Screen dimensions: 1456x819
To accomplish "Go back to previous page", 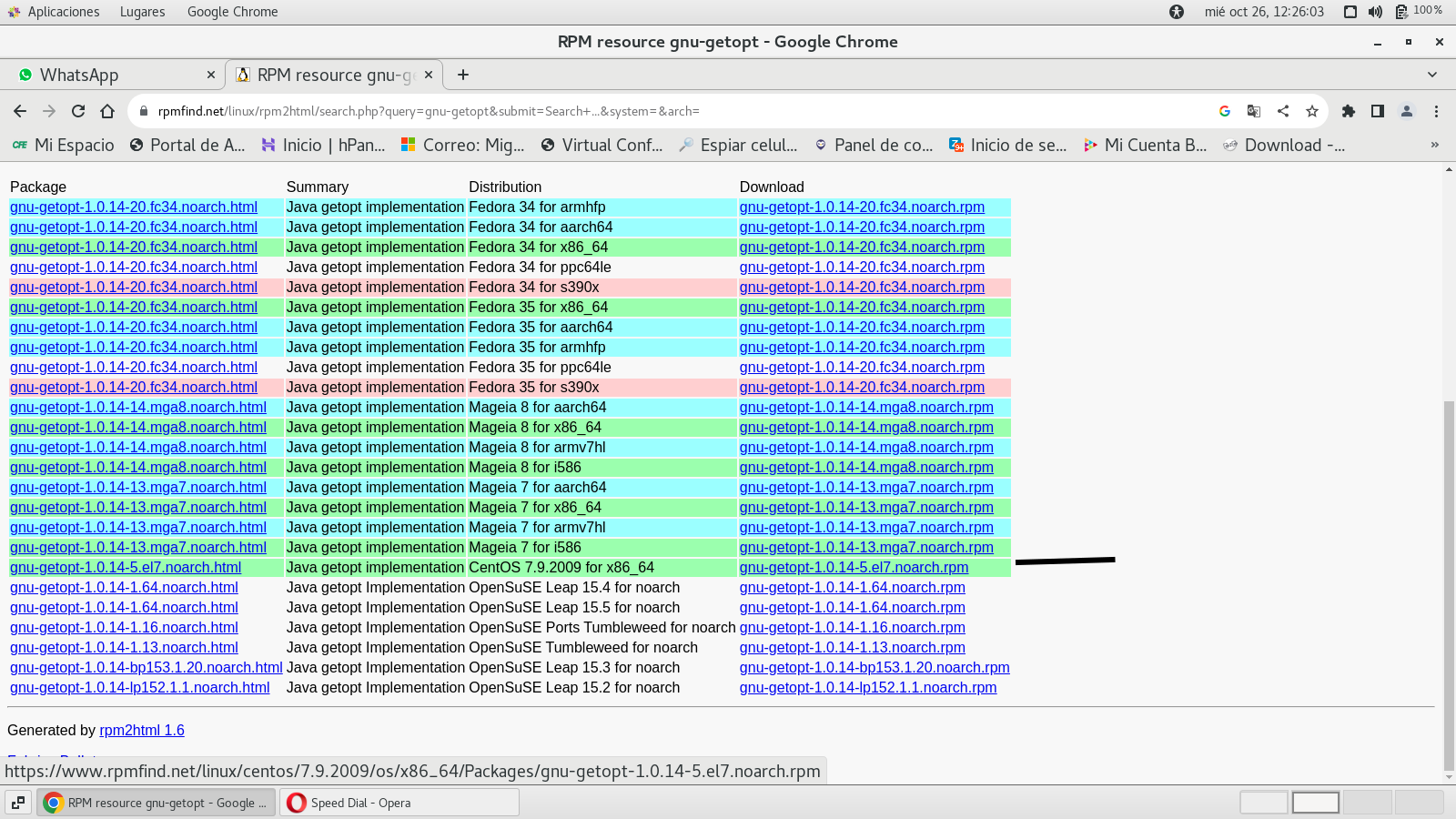I will (20, 111).
